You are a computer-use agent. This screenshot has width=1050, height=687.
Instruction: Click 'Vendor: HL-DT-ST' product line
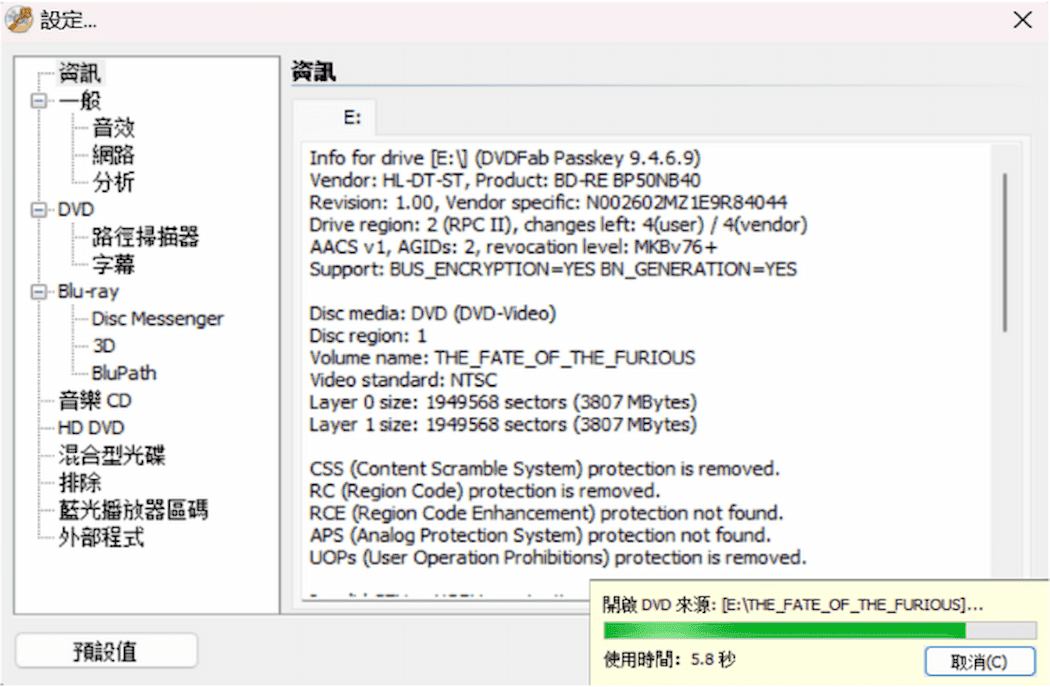[x=505, y=180]
